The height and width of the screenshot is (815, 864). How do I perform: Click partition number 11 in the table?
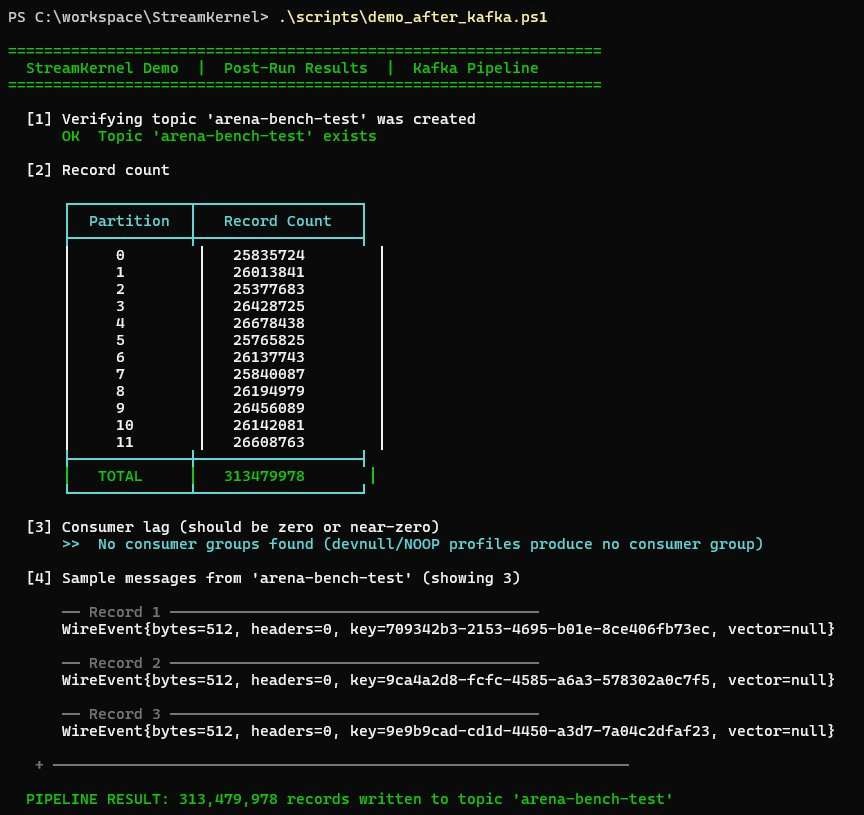click(125, 442)
